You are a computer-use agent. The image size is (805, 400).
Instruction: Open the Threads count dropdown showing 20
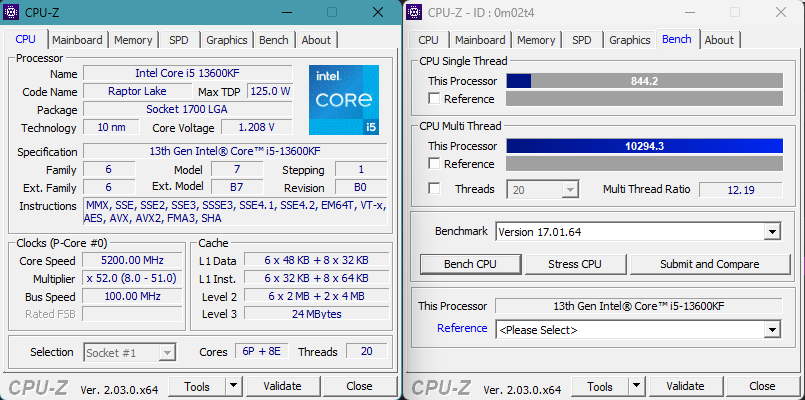(543, 189)
